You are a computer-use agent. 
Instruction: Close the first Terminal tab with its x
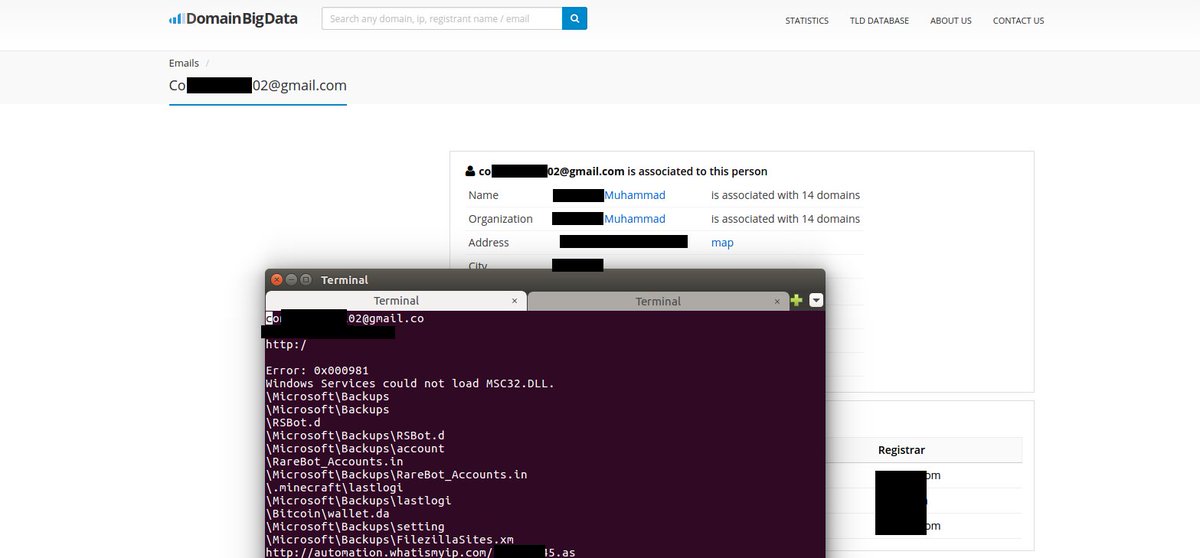(515, 301)
